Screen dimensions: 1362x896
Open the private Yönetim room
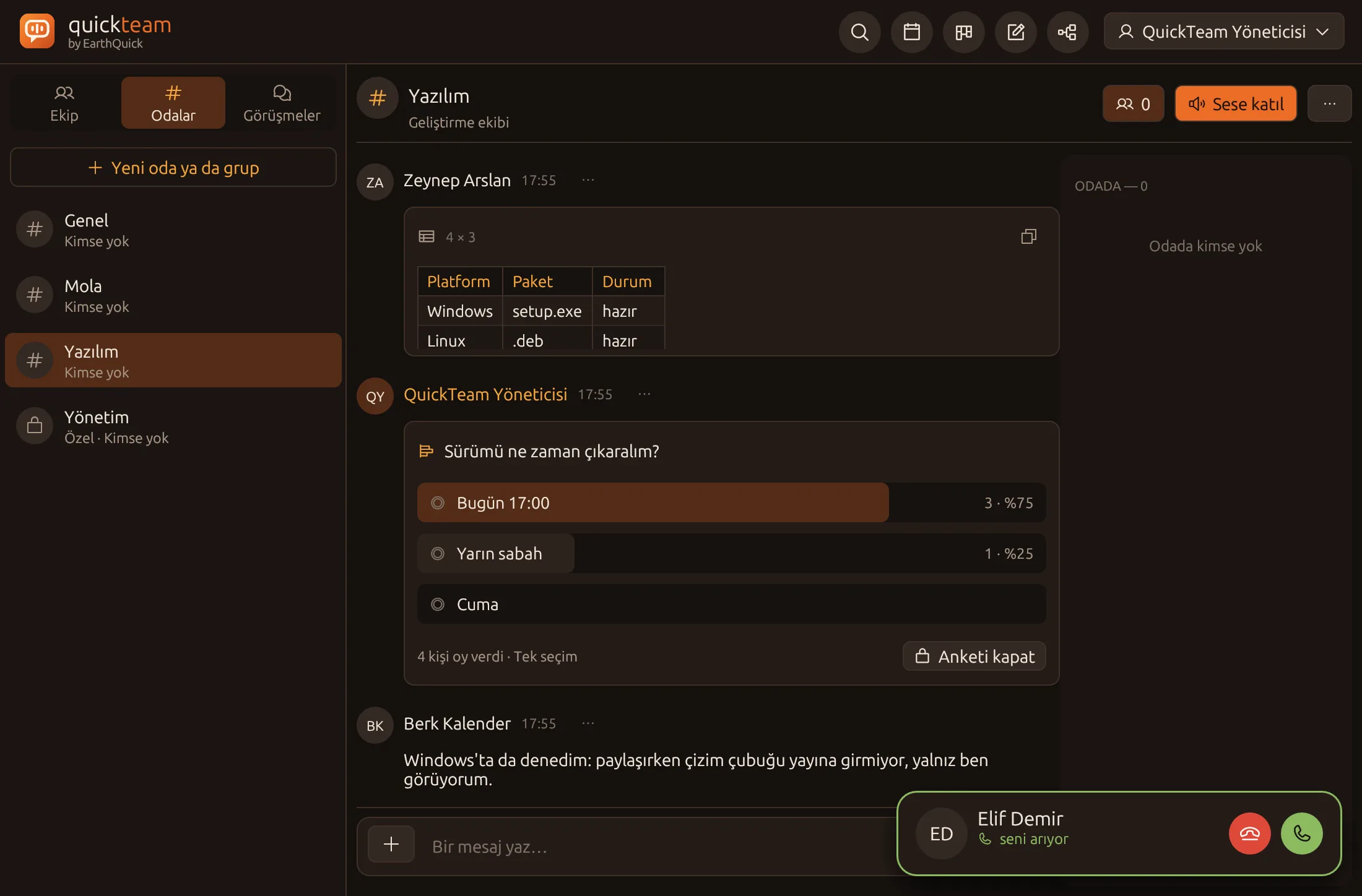point(173,426)
